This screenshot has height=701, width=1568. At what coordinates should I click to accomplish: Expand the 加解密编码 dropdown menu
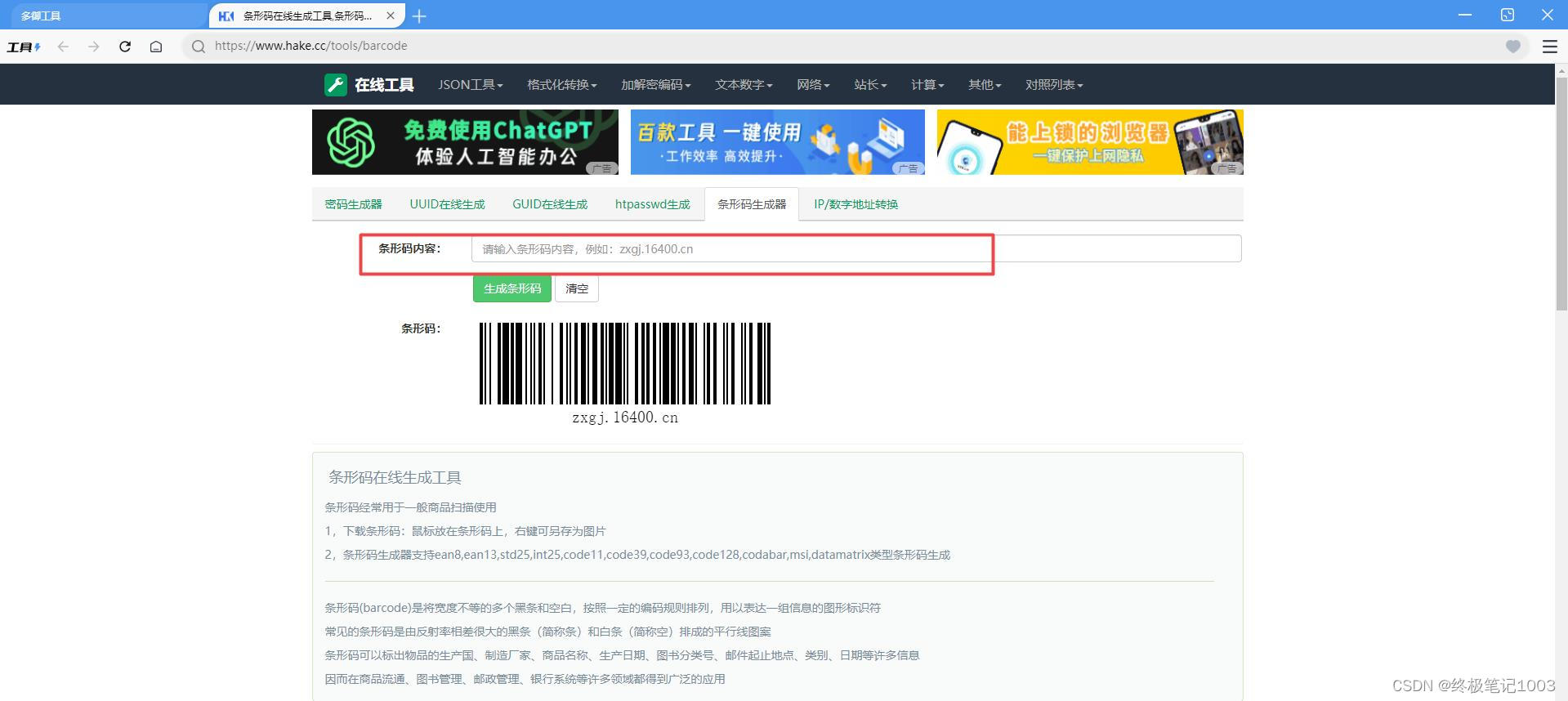click(x=655, y=85)
